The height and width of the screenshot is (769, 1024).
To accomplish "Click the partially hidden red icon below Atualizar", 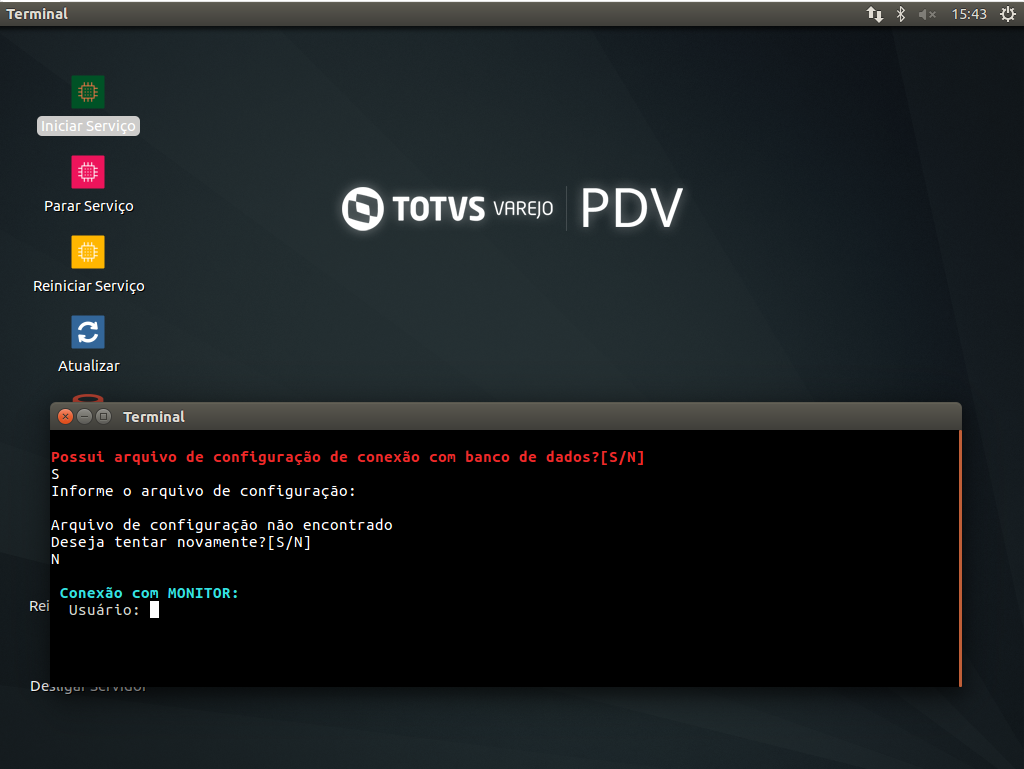I will (88, 398).
